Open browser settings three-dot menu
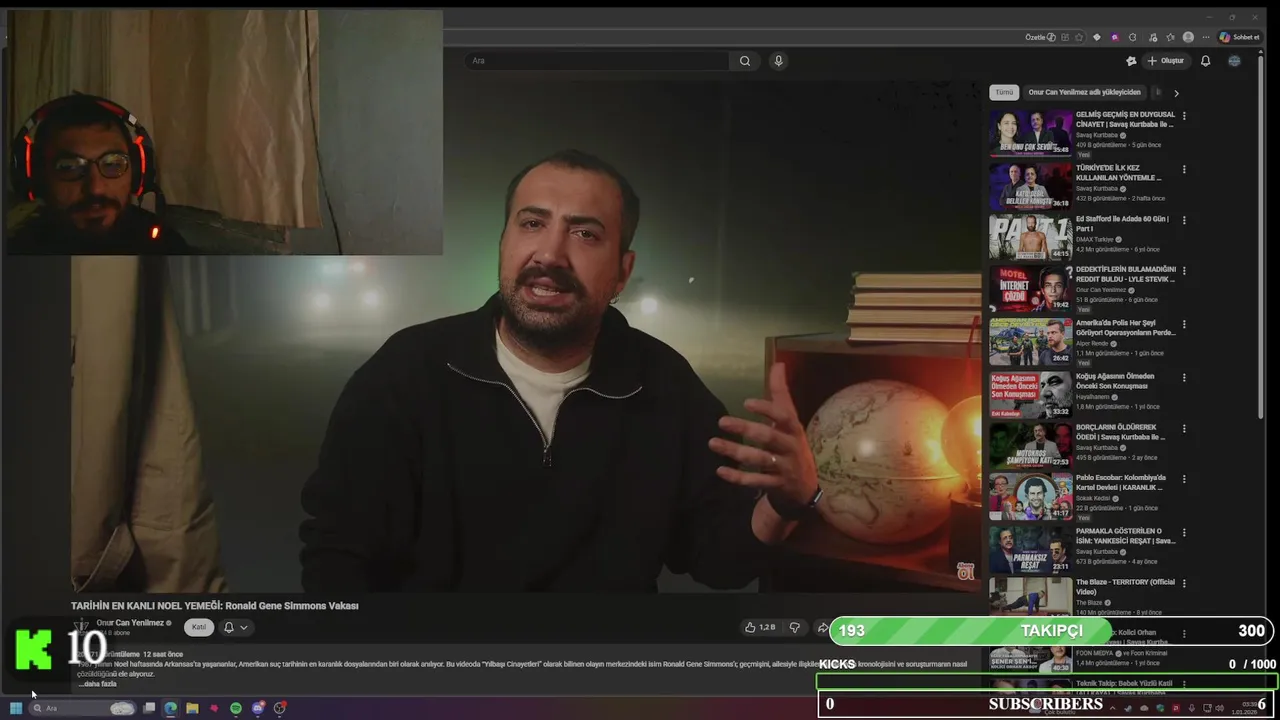The image size is (1280, 720). click(x=1204, y=37)
